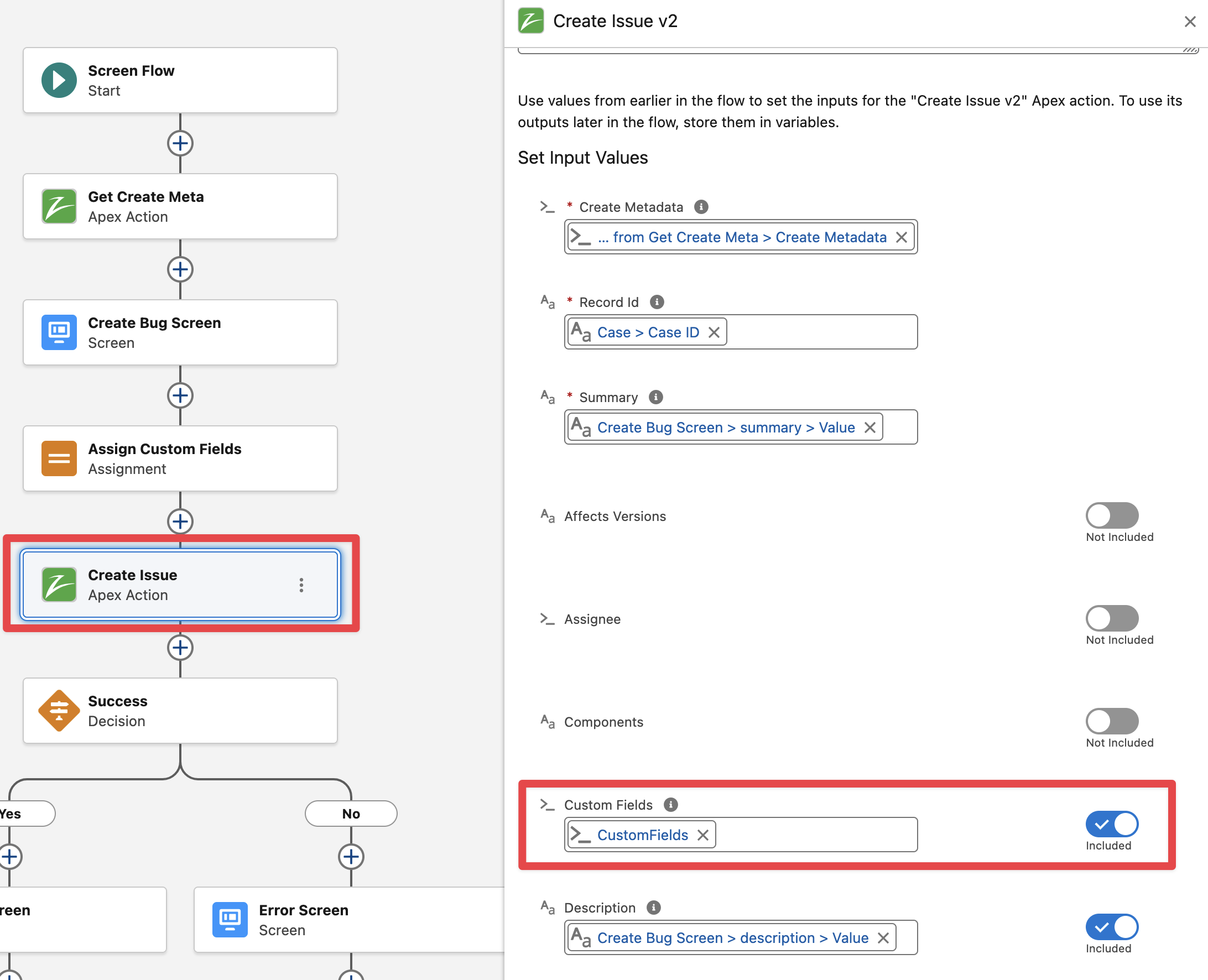Click the Screen Flow Start play icon
The image size is (1208, 980).
[x=59, y=80]
